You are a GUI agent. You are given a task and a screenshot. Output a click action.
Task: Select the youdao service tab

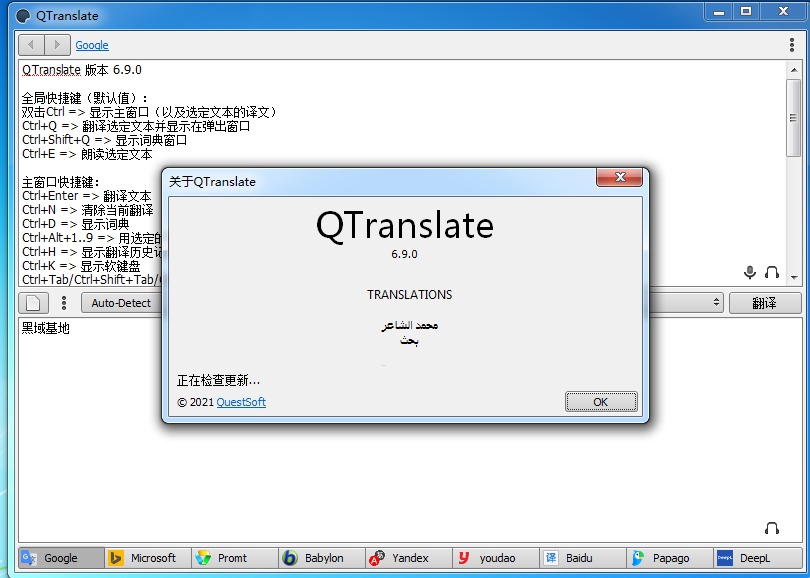[x=496, y=558]
